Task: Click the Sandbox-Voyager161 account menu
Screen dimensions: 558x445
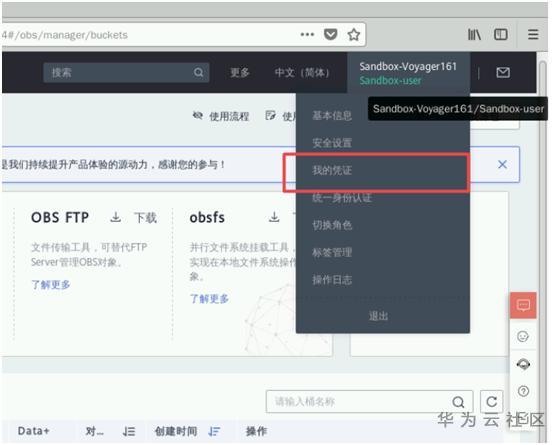Action: (408, 73)
